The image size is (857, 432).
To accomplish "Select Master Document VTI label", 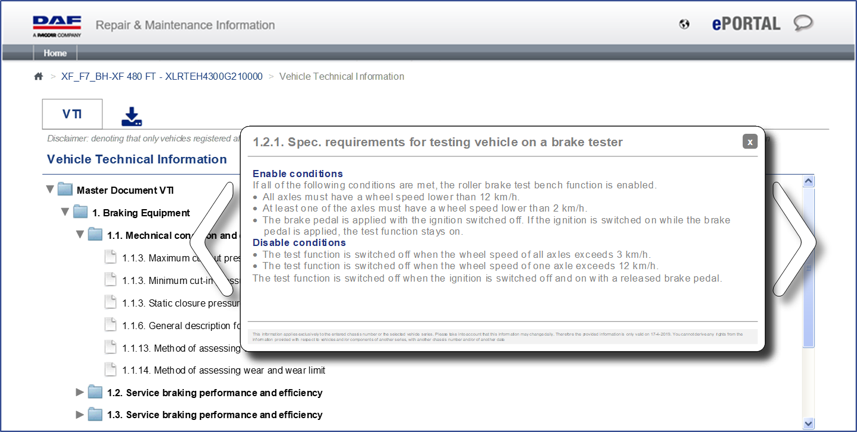I will point(125,190).
